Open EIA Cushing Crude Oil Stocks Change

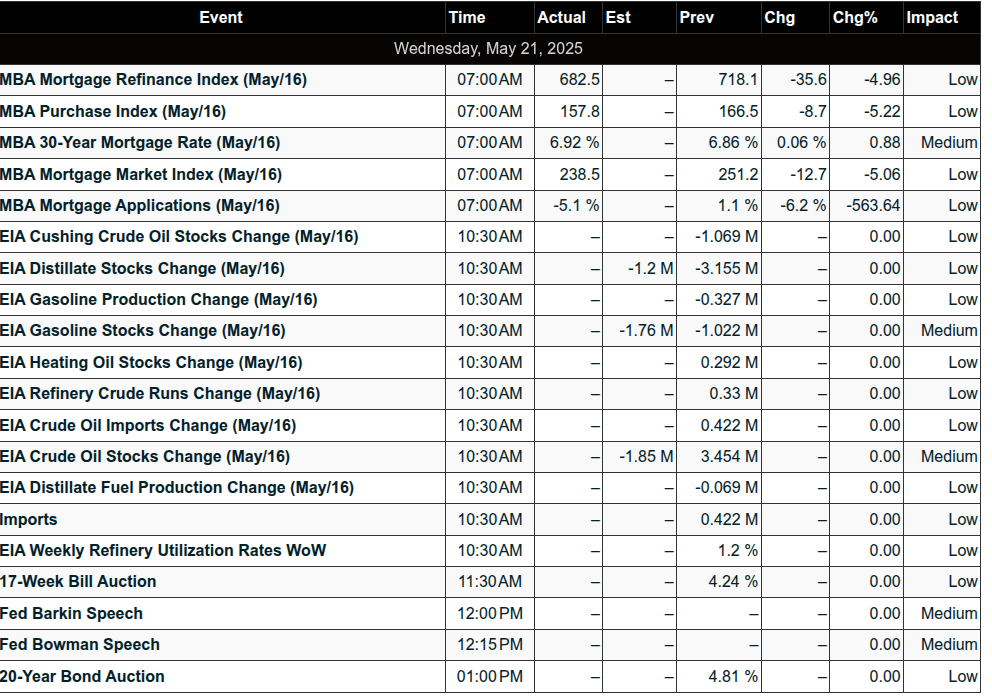click(179, 237)
